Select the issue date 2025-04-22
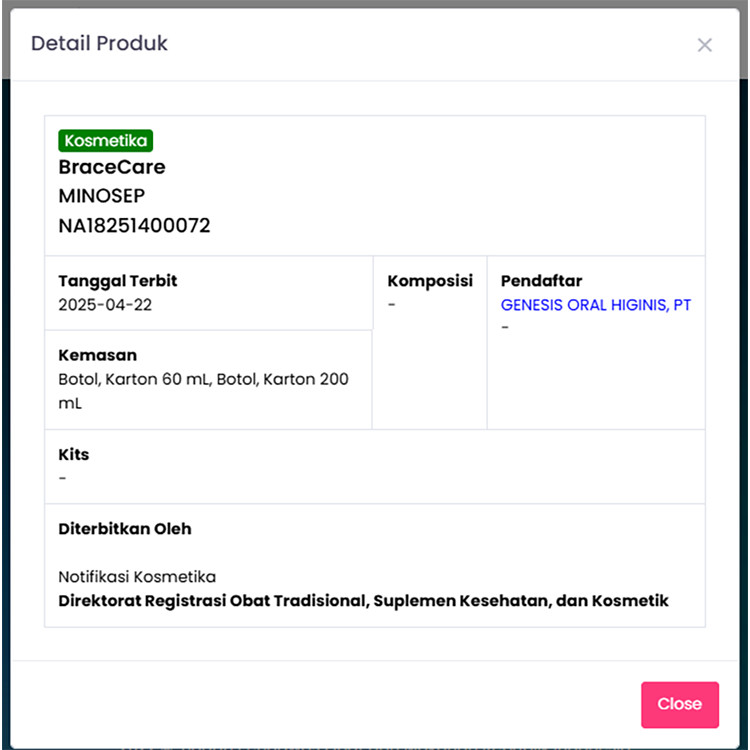 pyautogui.click(x=105, y=305)
